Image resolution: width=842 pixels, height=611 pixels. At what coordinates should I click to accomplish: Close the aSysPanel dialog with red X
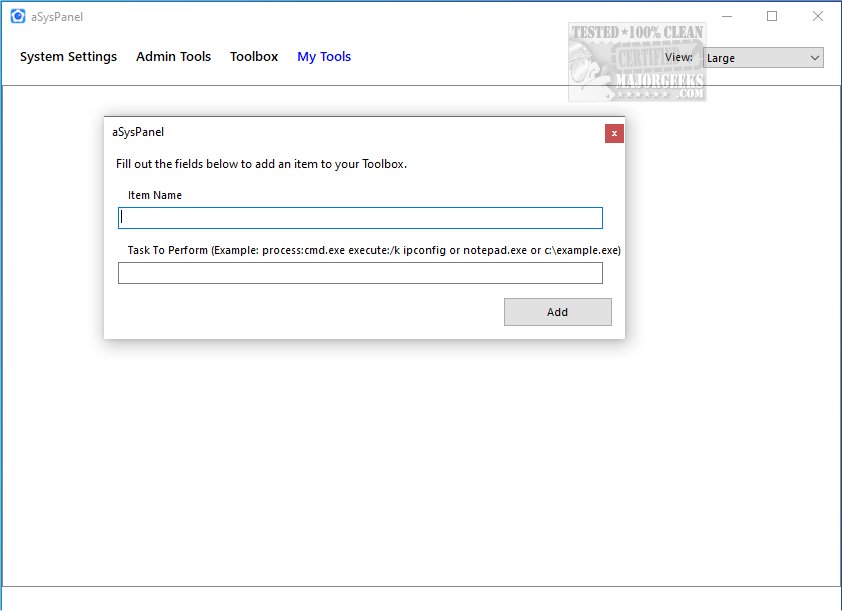pyautogui.click(x=614, y=134)
